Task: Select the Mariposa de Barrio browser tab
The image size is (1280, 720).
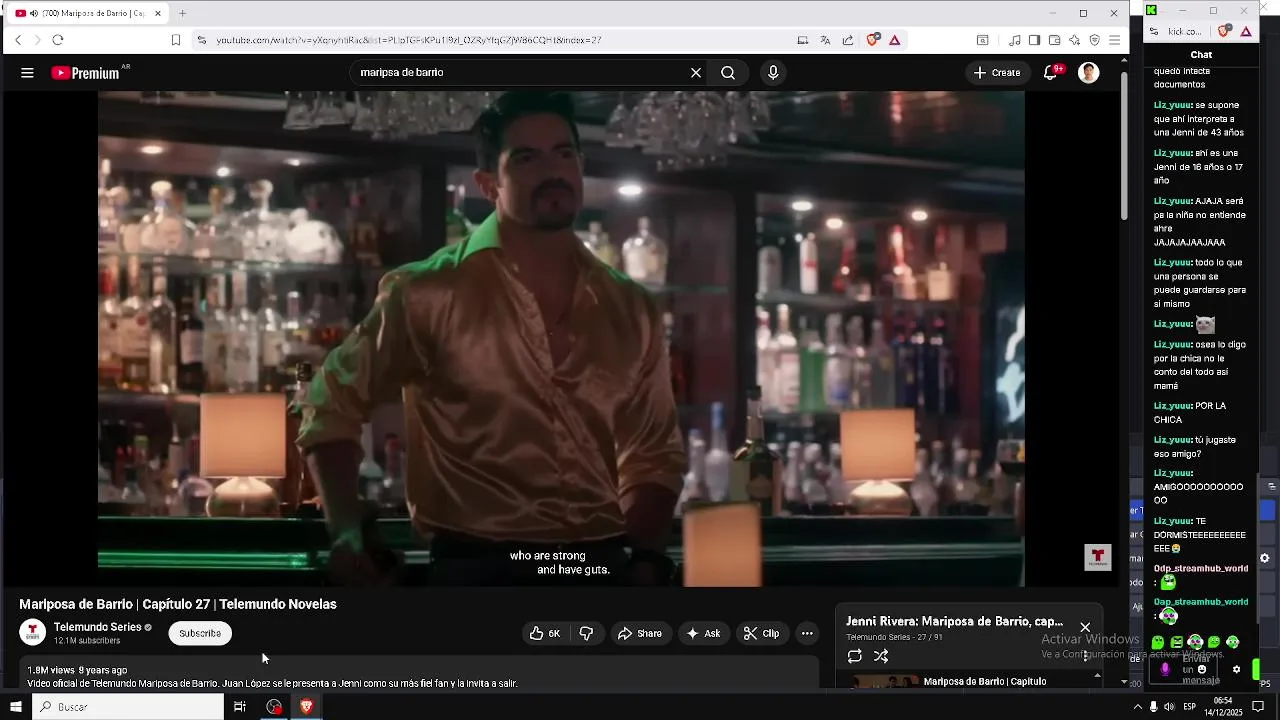Action: point(88,13)
